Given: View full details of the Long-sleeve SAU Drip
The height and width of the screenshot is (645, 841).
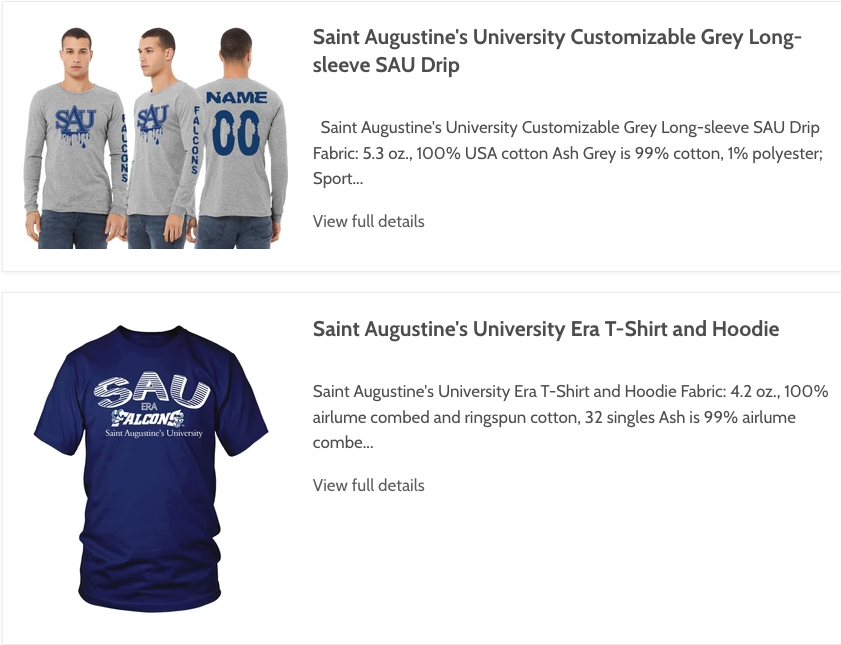Looking at the screenshot, I should point(368,221).
